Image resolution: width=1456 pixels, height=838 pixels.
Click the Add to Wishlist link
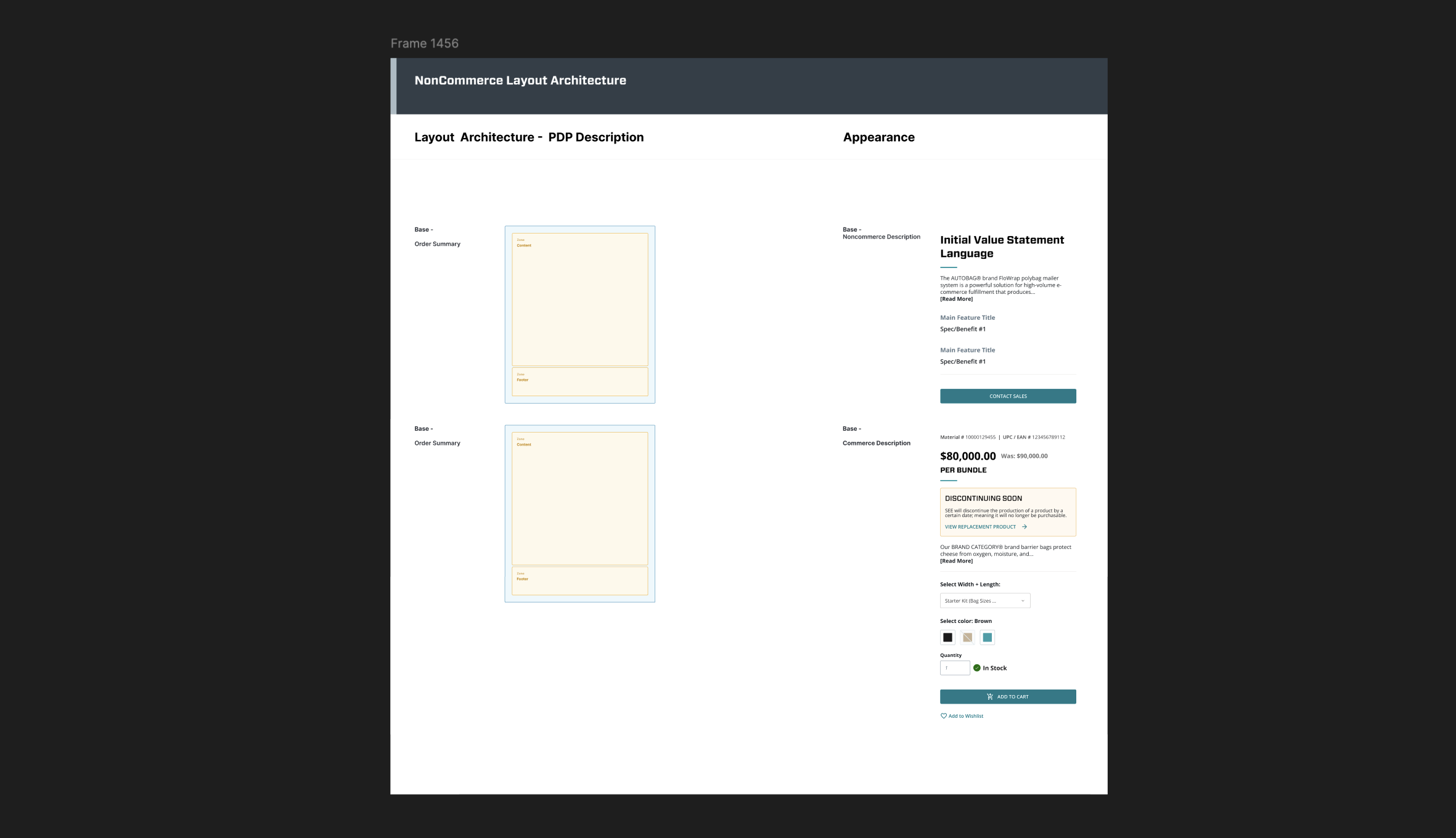[965, 716]
